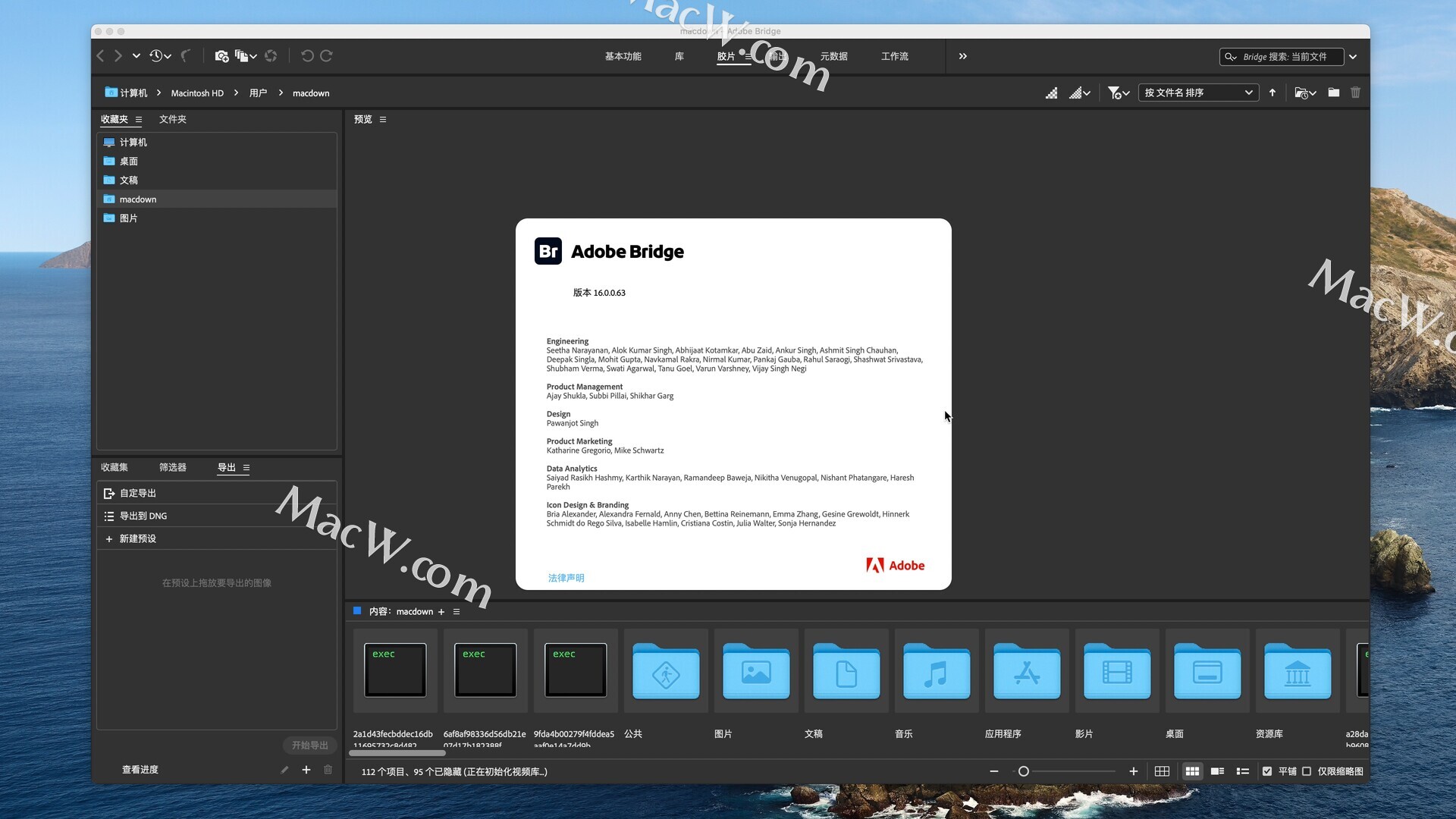Enable the 仅限缩略图 thumbnails-only checkbox
This screenshot has height=819, width=1456.
pos(1307,771)
